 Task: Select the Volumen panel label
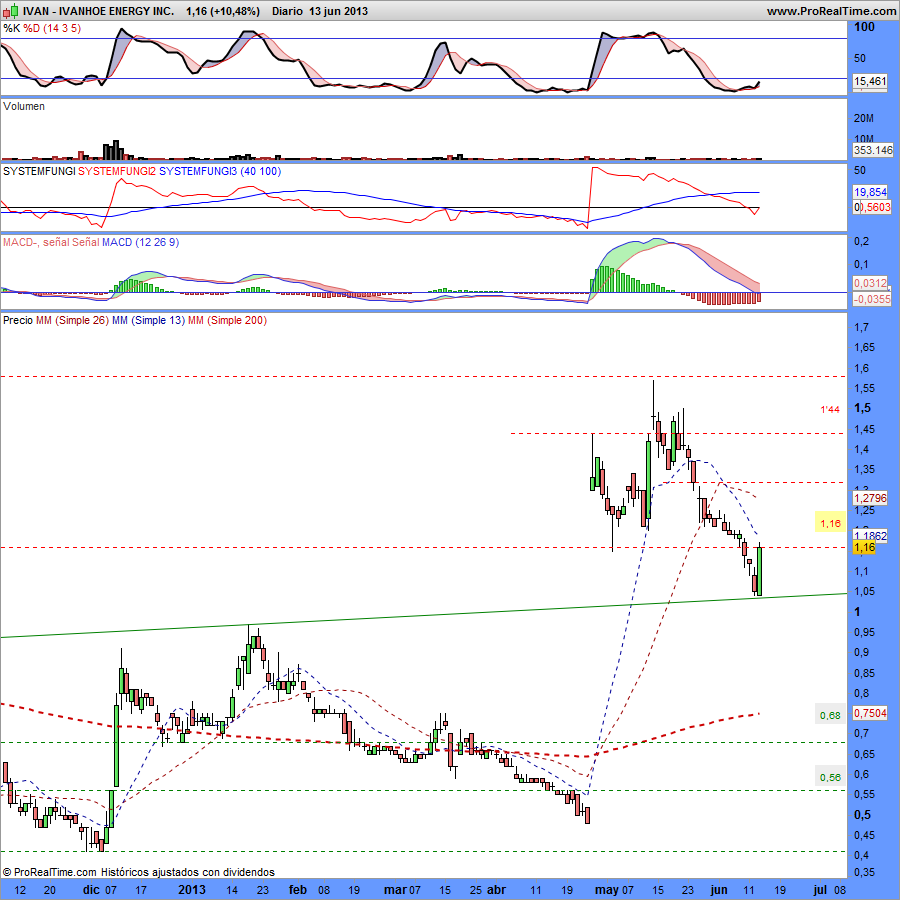coord(24,106)
